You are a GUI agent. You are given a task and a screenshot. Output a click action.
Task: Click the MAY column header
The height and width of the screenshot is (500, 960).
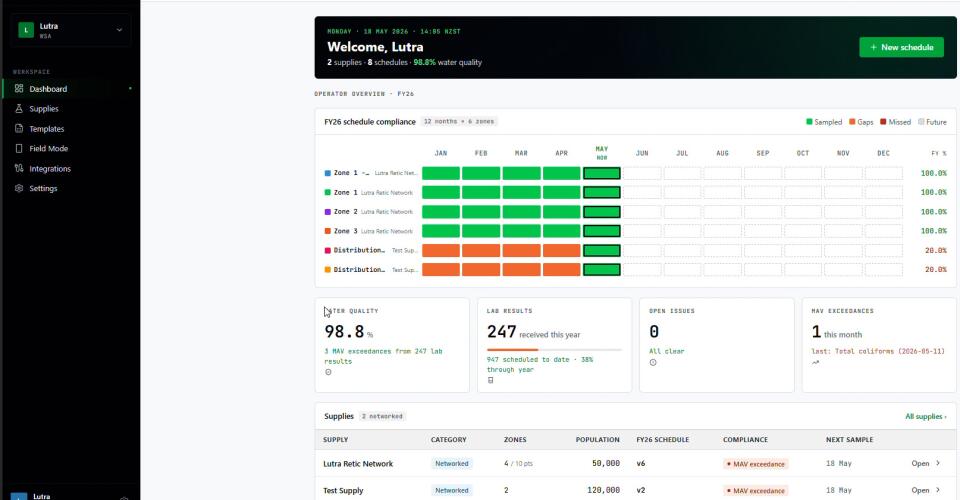(x=602, y=152)
